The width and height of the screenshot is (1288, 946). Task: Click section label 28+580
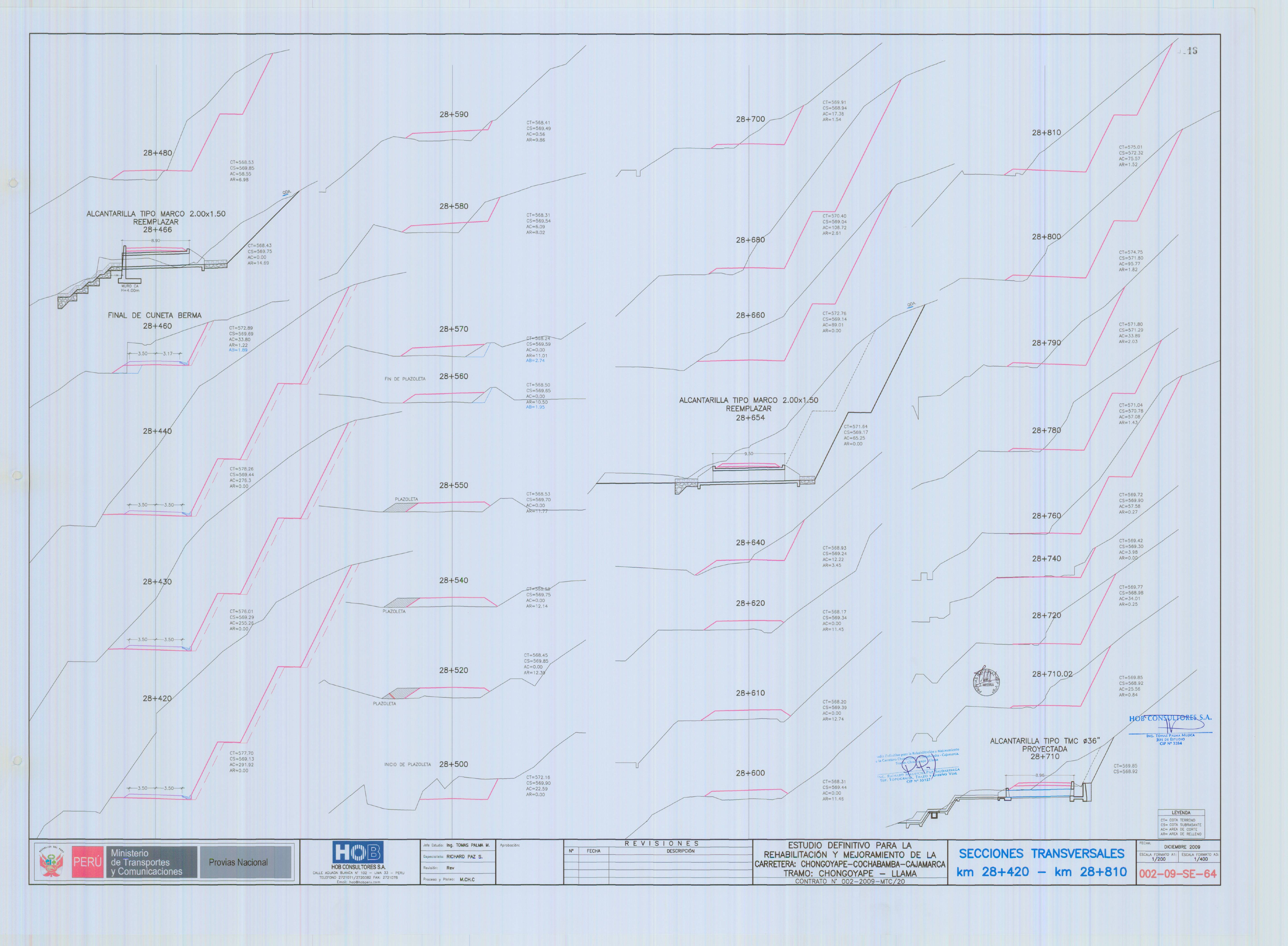click(454, 206)
